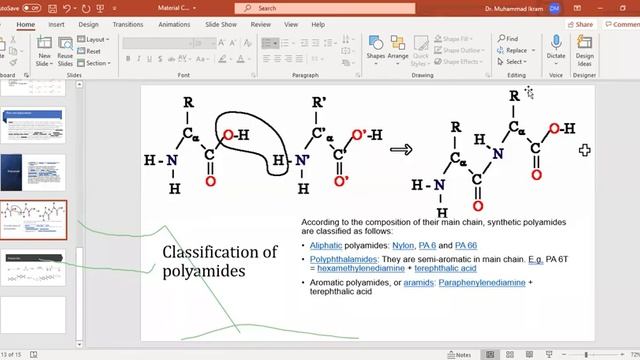Open the Home tab
The height and width of the screenshot is (360, 640).
click(25, 24)
